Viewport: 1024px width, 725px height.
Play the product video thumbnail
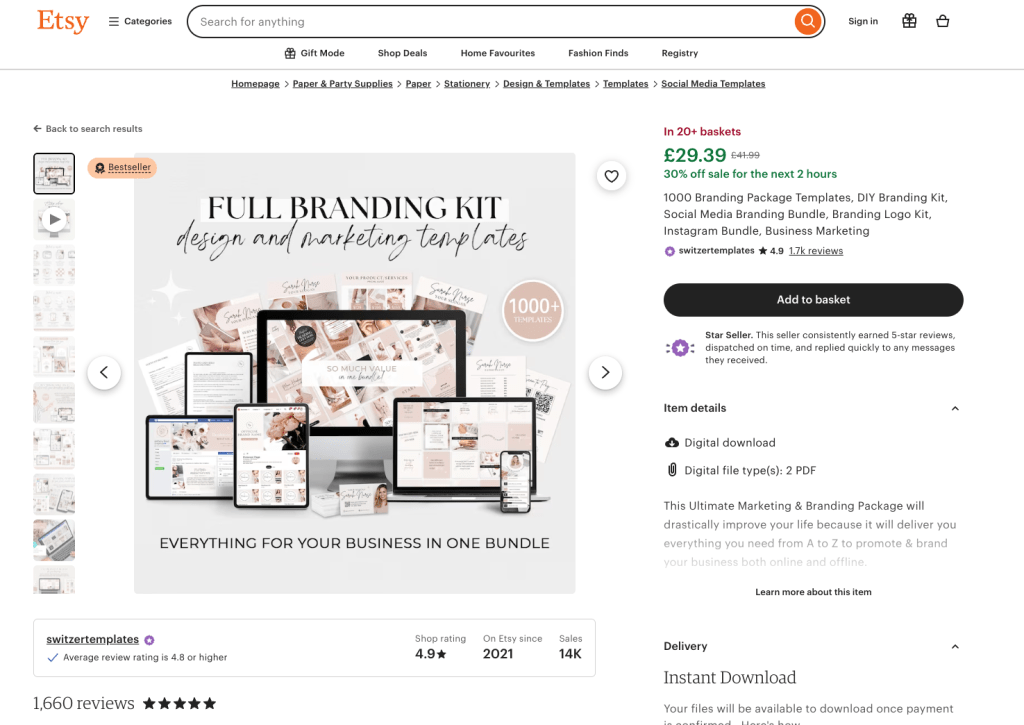pyautogui.click(x=54, y=219)
